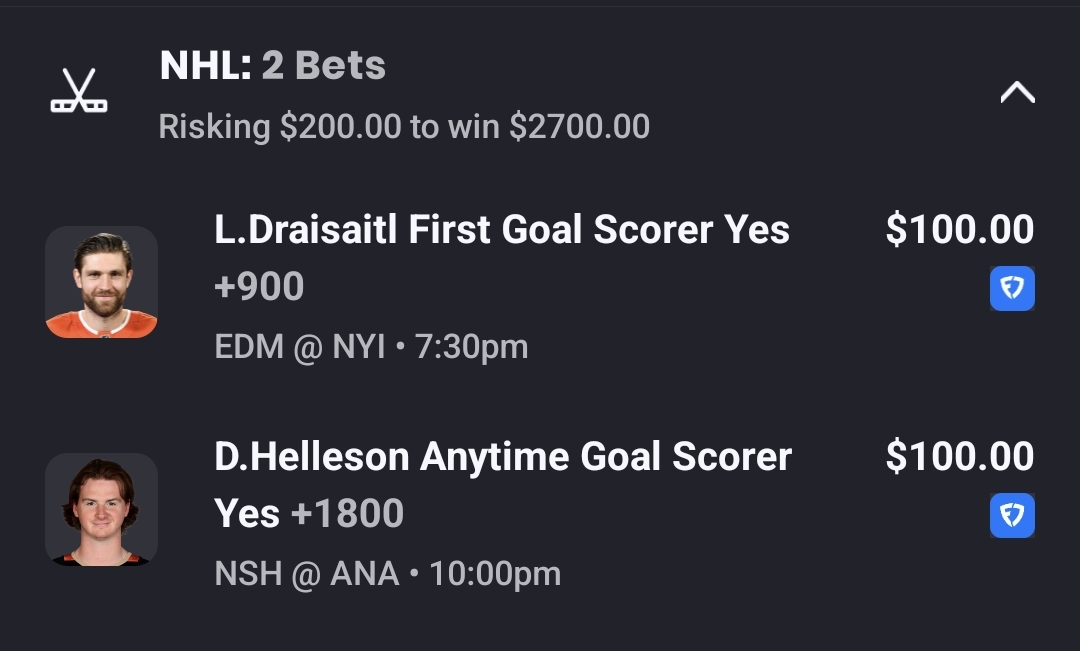This screenshot has width=1080, height=651.
Task: Click the 10:00pm game time
Action: pos(495,574)
